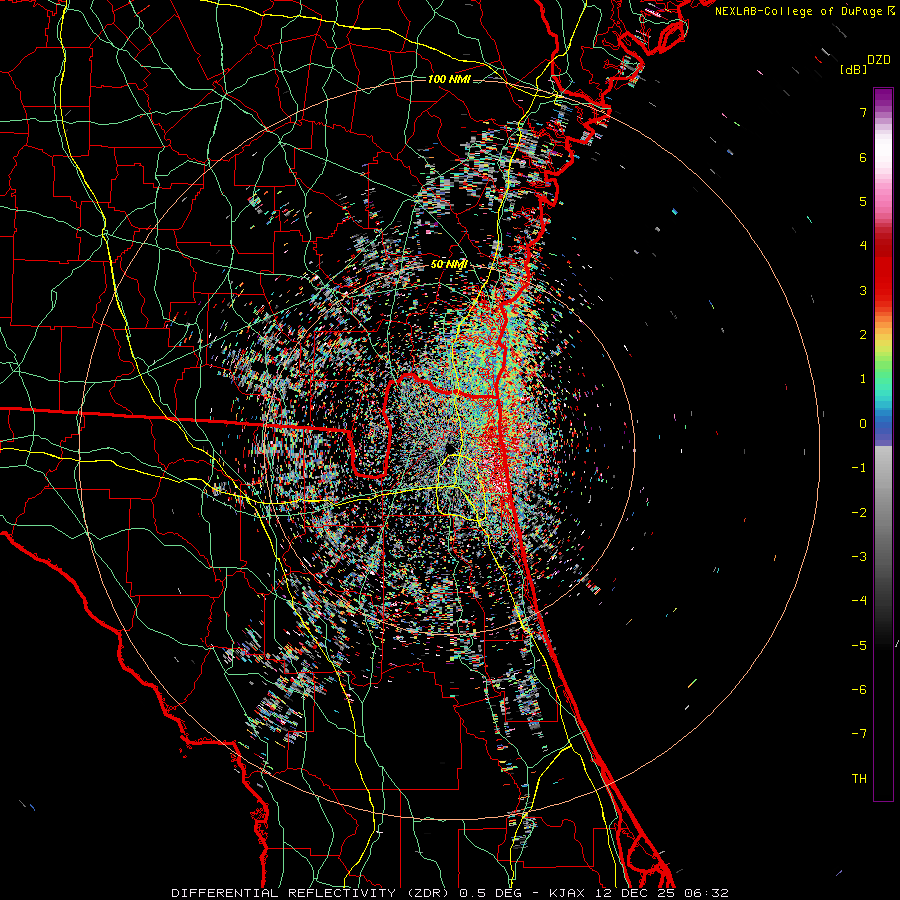The width and height of the screenshot is (900, 900).
Task: Click the 1 dB scale label
Action: point(863,379)
